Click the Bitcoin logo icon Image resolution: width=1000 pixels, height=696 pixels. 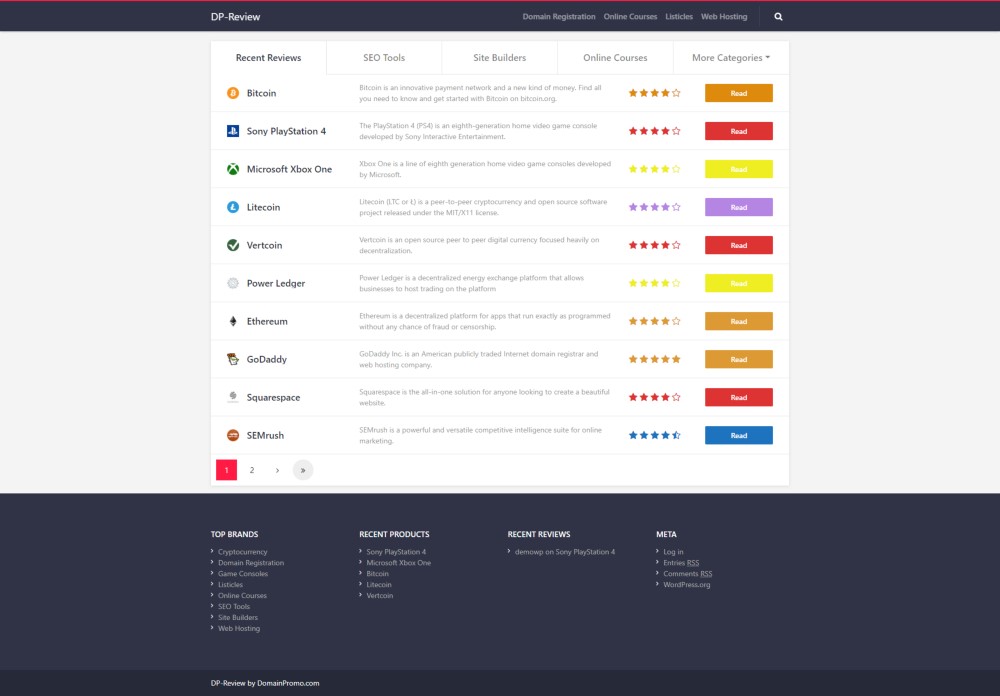233,93
